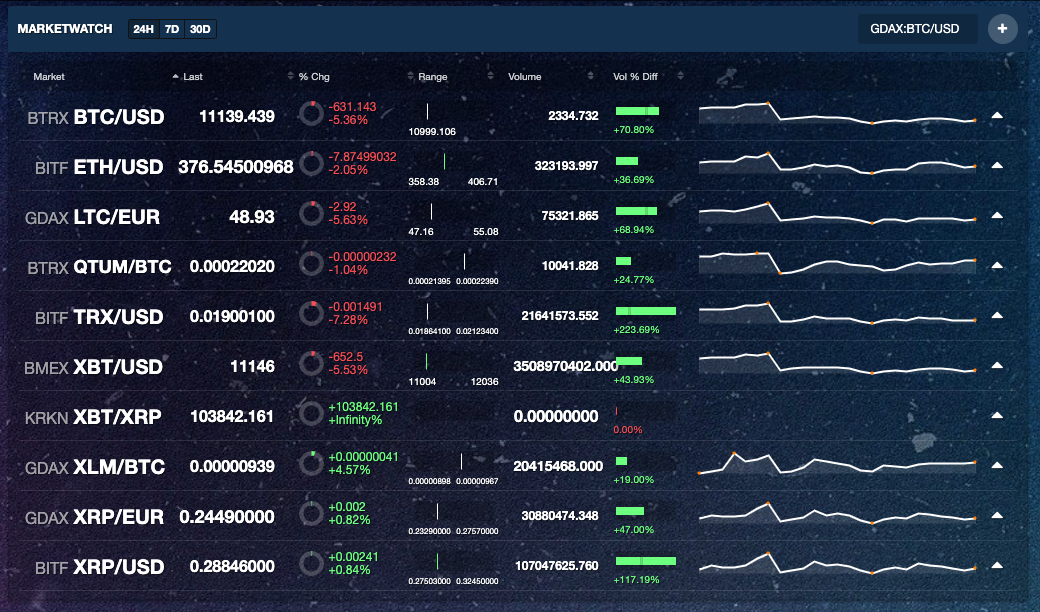Select the KRKN XBT/XRP market name
The height and width of the screenshot is (612, 1040).
click(x=93, y=417)
